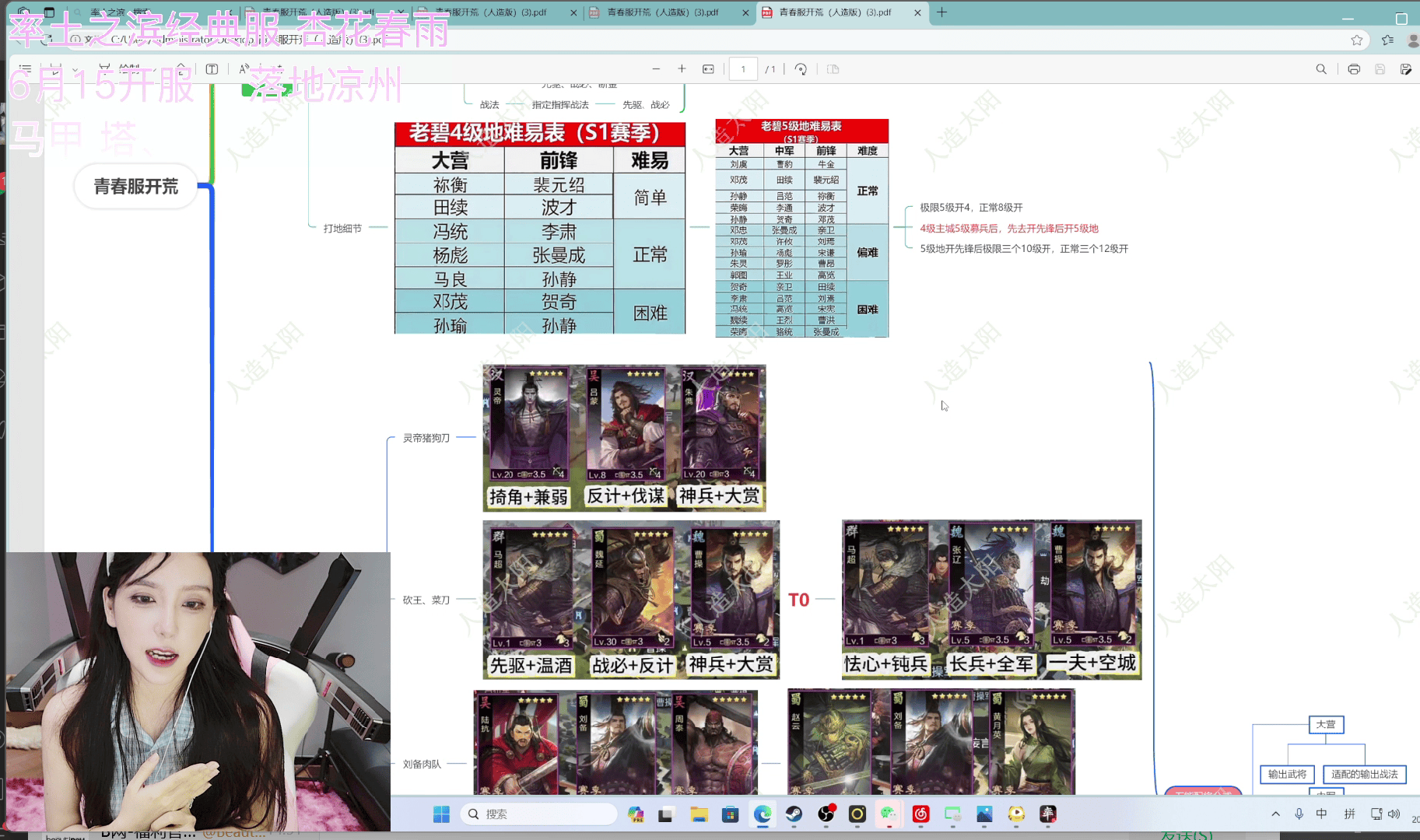Image resolution: width=1420 pixels, height=840 pixels.
Task: Rotate the PDF page
Action: pyautogui.click(x=801, y=69)
